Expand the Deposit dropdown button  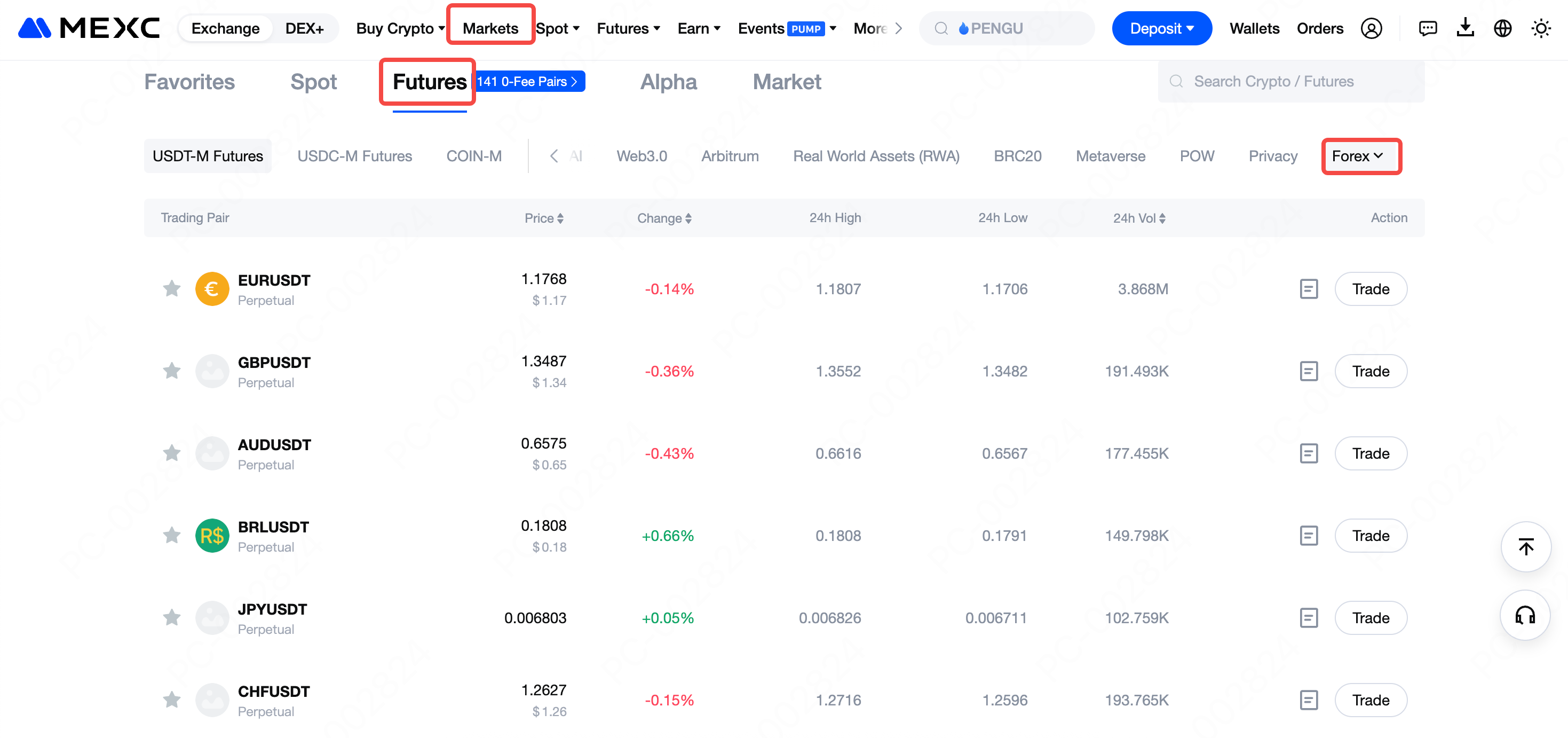point(1161,29)
